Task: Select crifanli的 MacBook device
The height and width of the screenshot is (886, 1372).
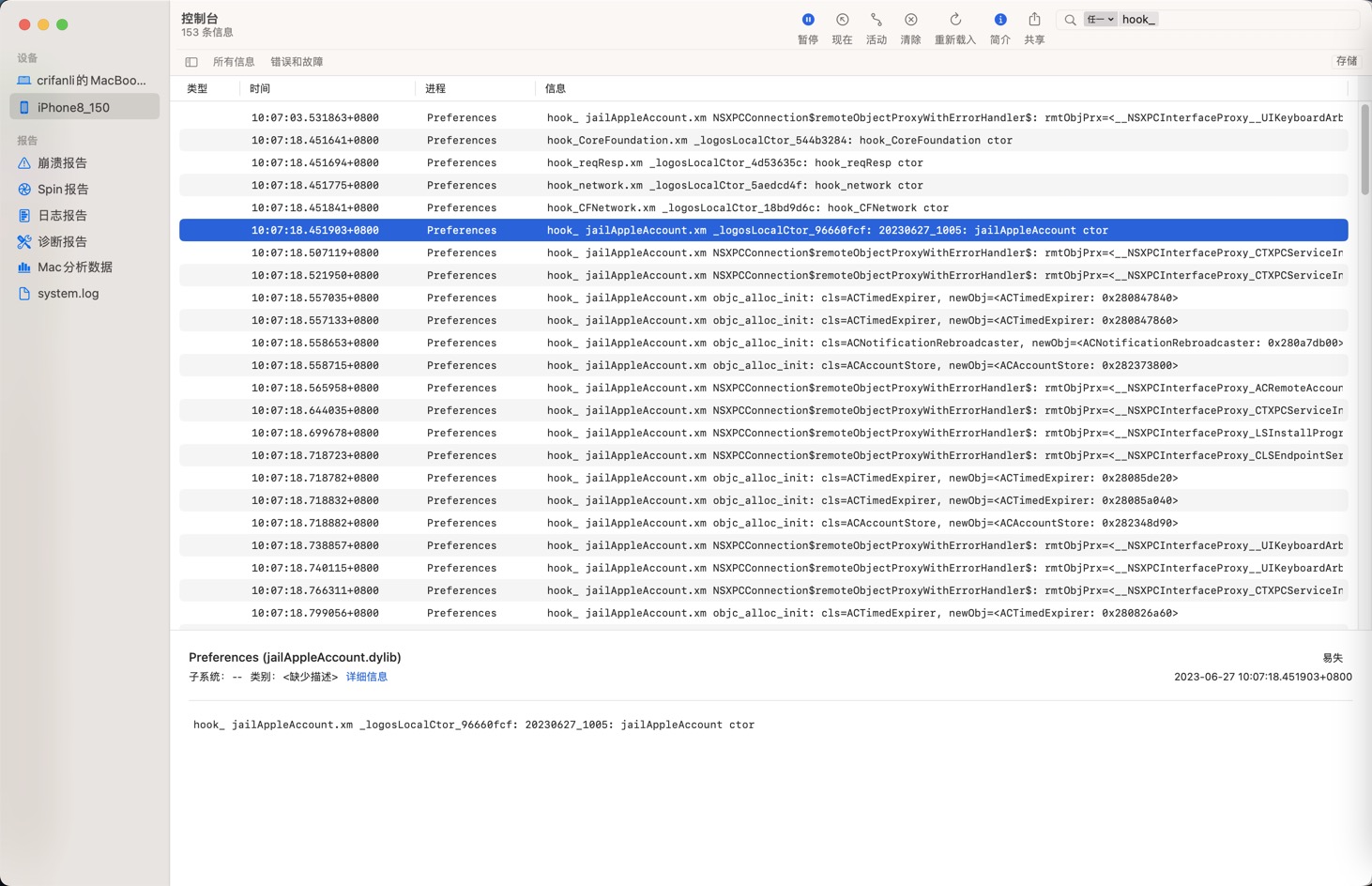Action: pyautogui.click(x=84, y=80)
